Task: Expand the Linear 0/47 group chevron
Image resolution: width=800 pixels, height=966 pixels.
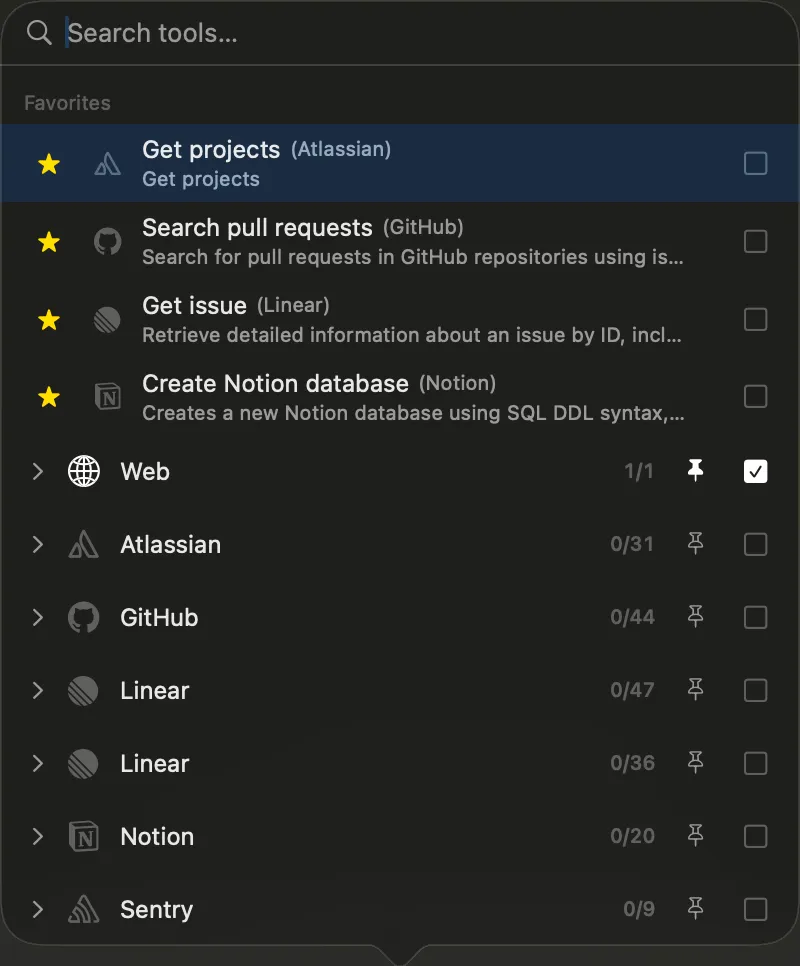Action: point(38,691)
